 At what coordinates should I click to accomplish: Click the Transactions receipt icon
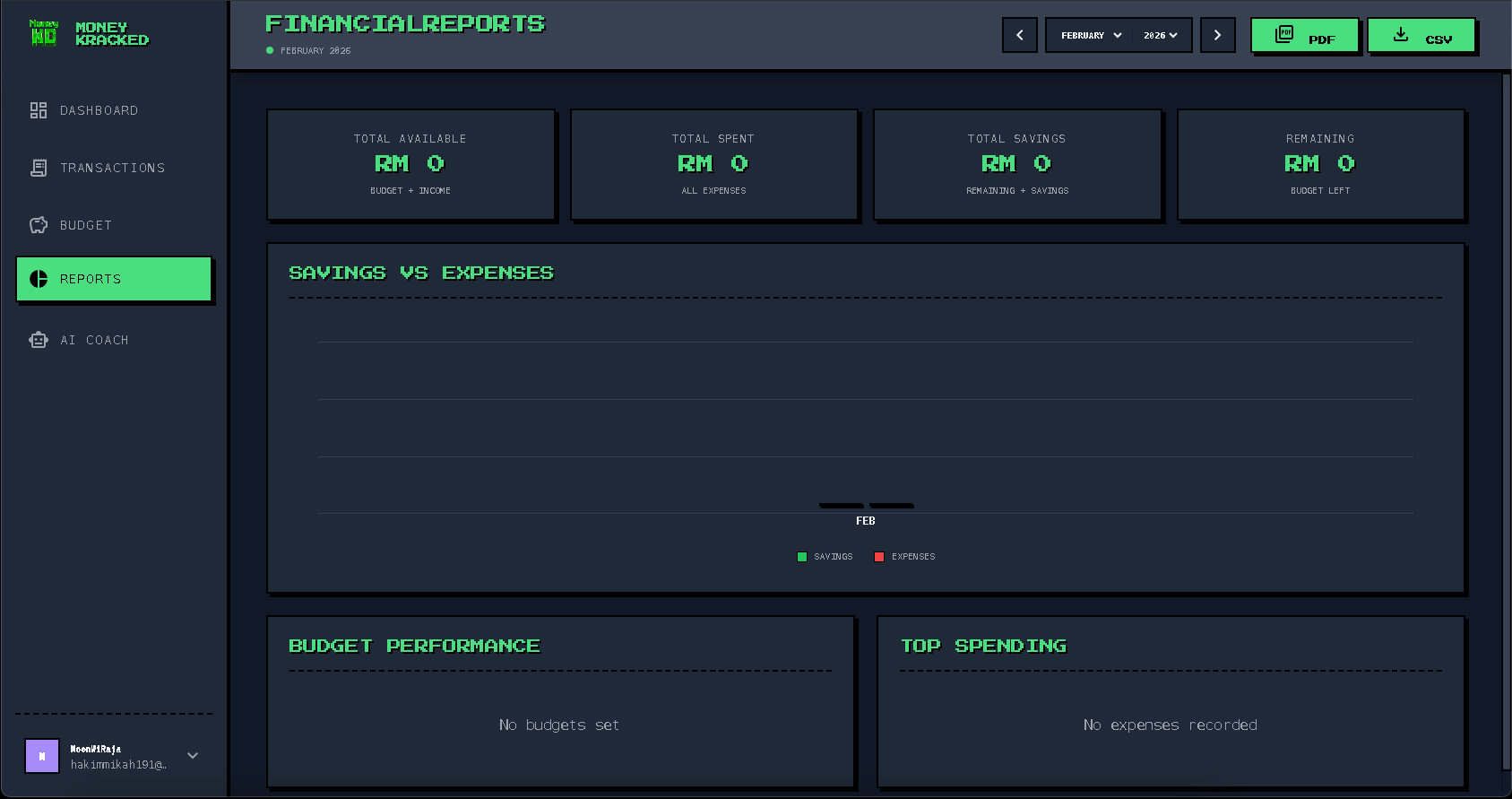click(39, 168)
